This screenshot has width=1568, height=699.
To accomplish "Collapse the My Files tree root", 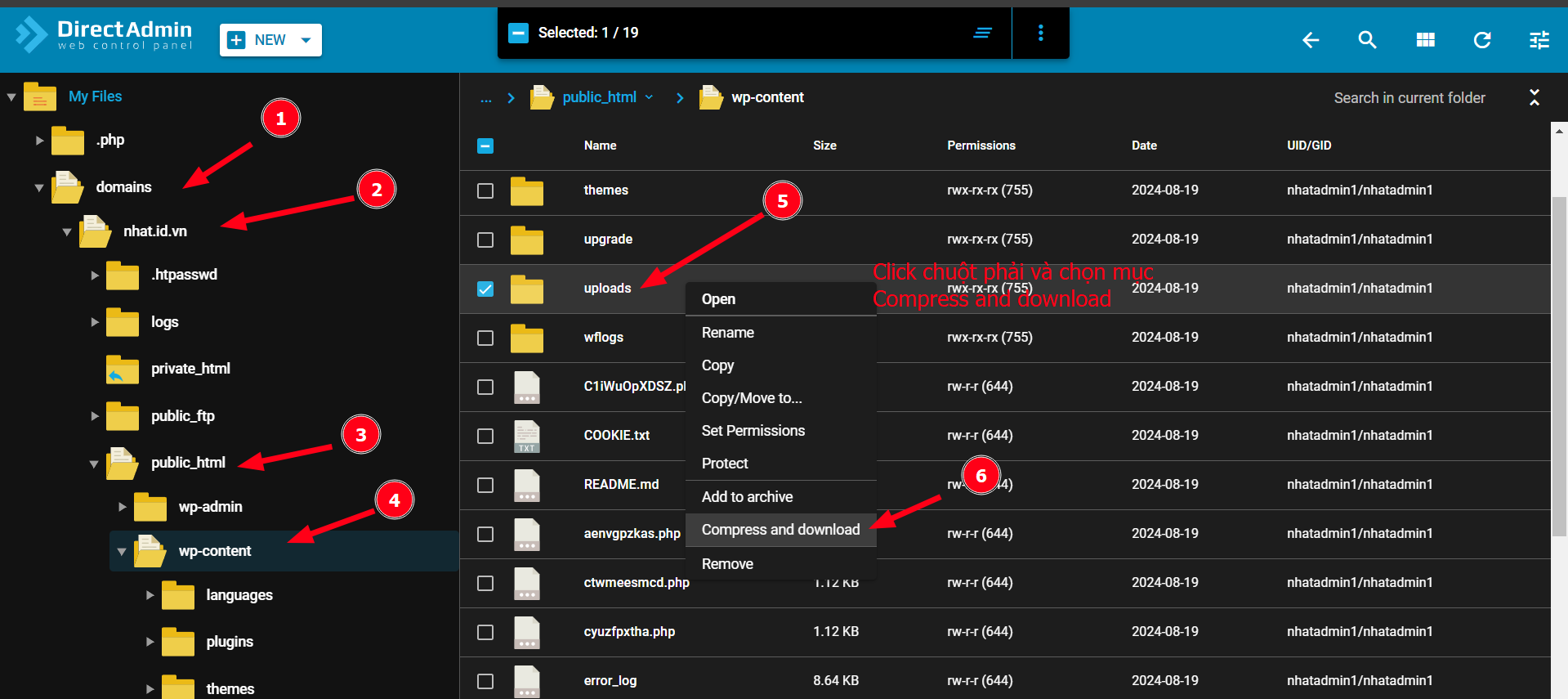I will tap(11, 97).
